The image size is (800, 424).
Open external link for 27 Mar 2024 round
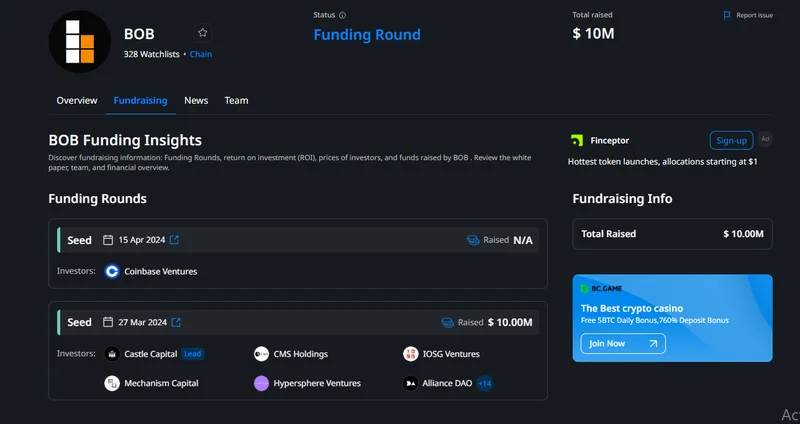(x=176, y=322)
